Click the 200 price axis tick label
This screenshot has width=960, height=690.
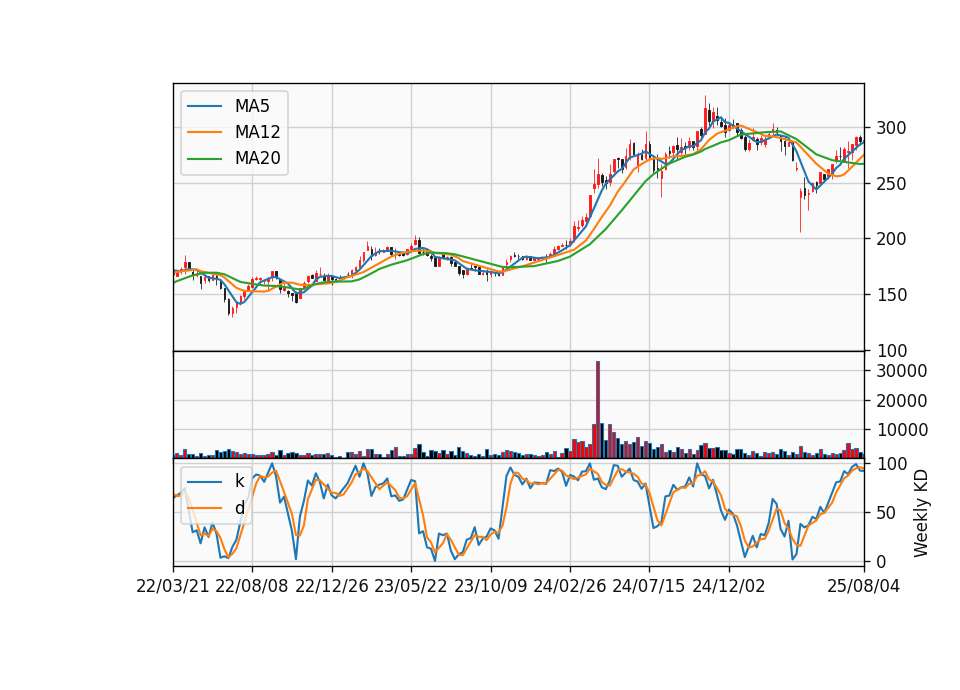(x=891, y=239)
